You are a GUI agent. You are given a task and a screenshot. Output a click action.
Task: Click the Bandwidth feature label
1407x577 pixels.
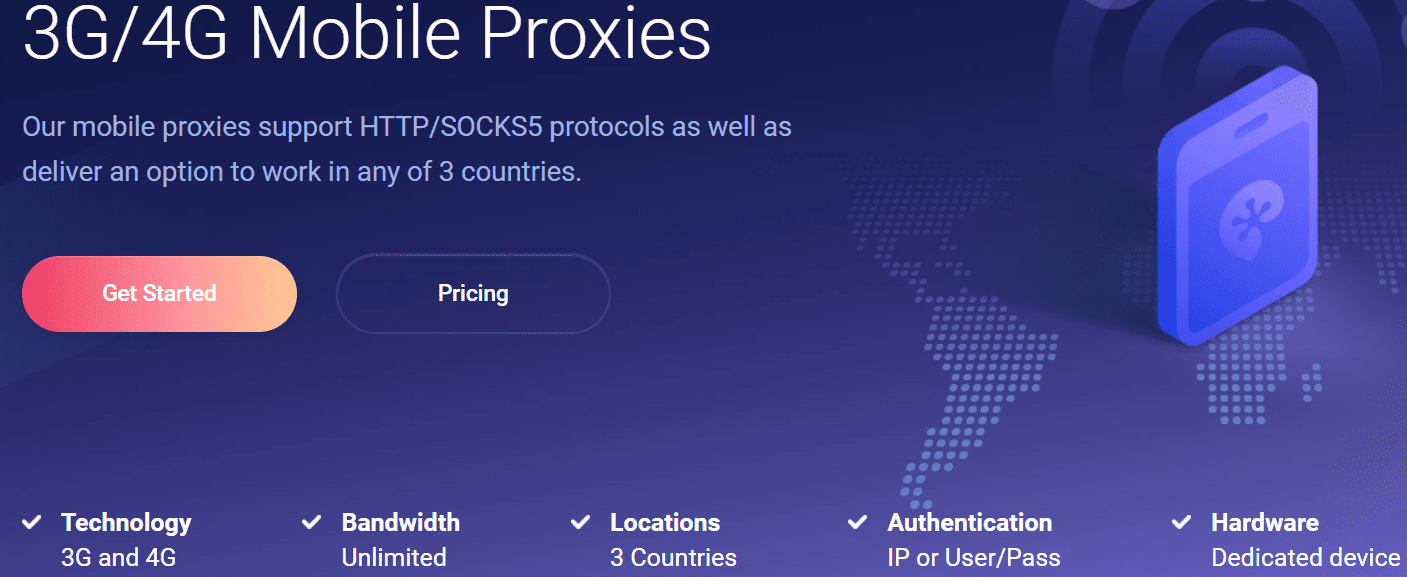pos(400,522)
